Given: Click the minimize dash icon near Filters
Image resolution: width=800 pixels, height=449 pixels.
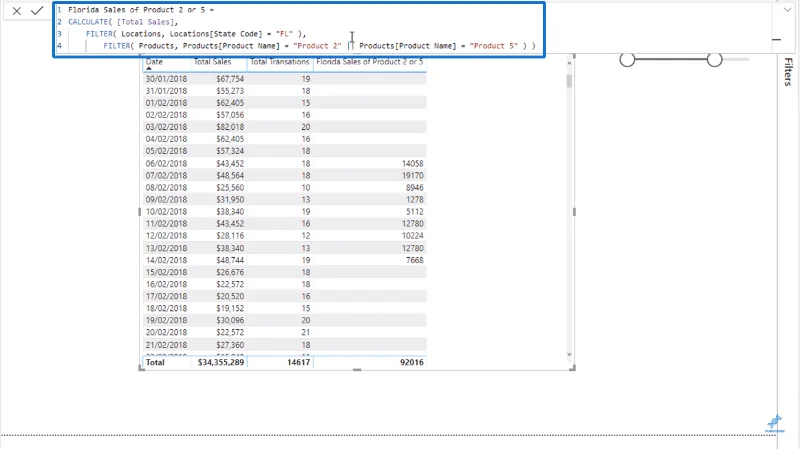Looking at the screenshot, I should (777, 39).
